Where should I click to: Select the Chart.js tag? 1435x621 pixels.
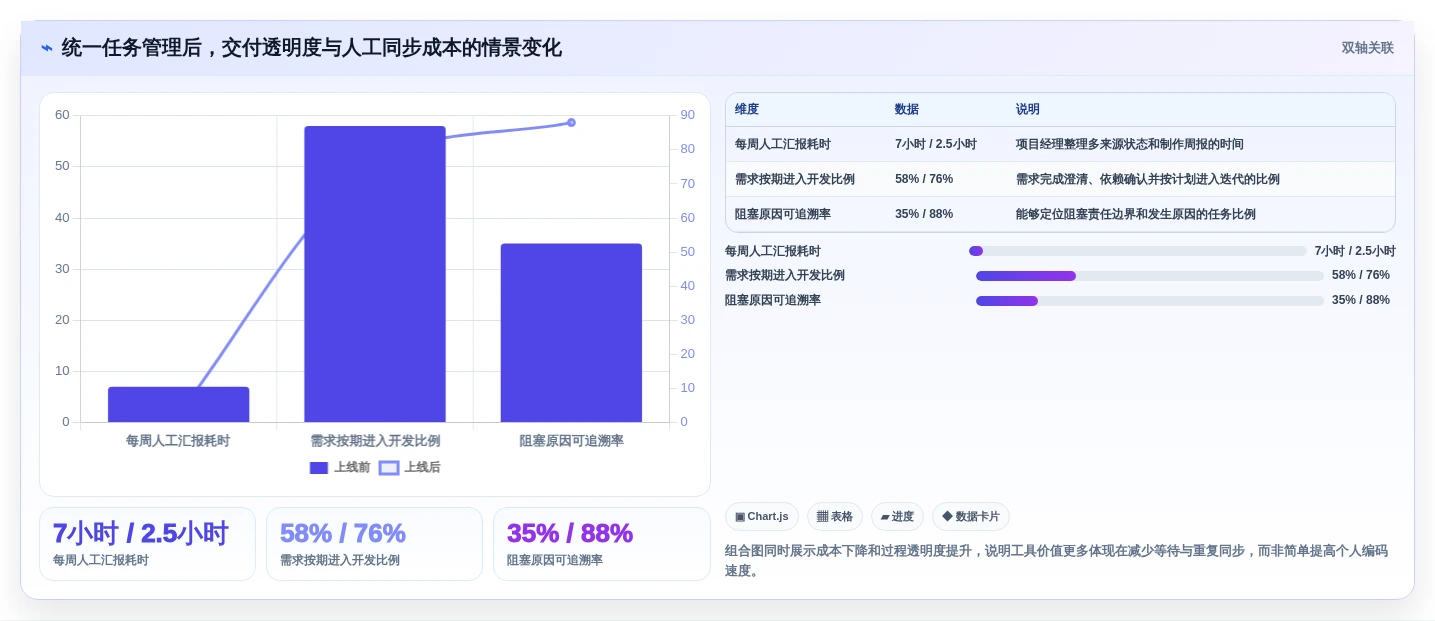pyautogui.click(x=761, y=516)
